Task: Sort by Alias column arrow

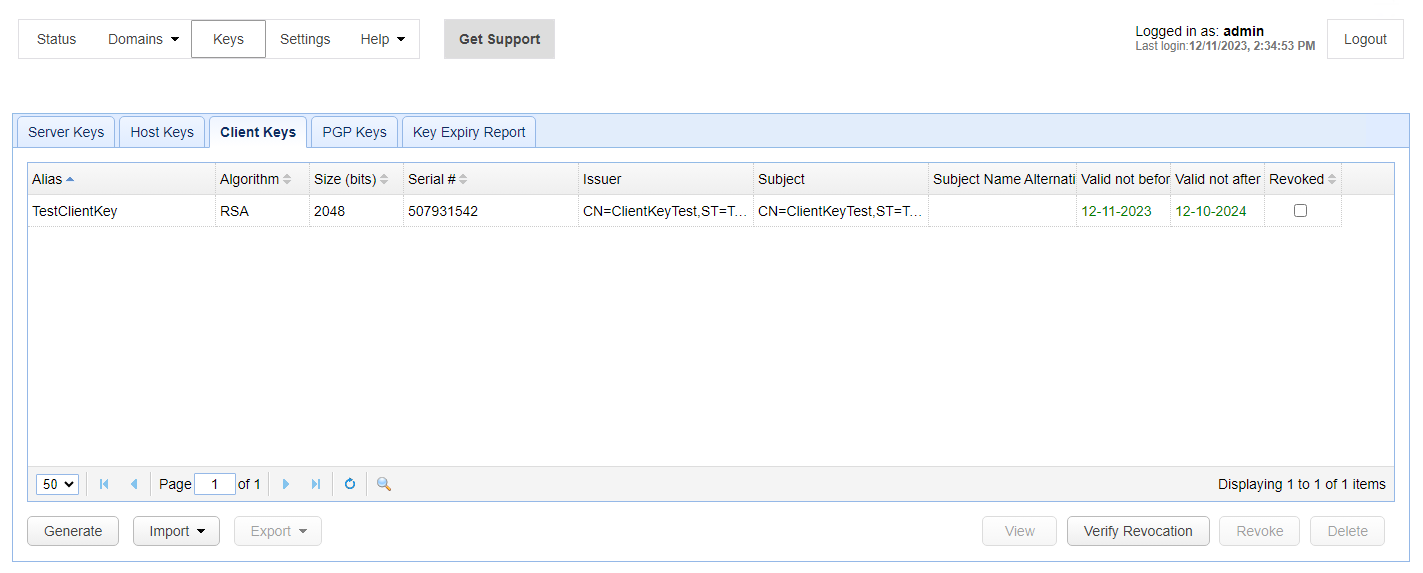Action: [70, 179]
